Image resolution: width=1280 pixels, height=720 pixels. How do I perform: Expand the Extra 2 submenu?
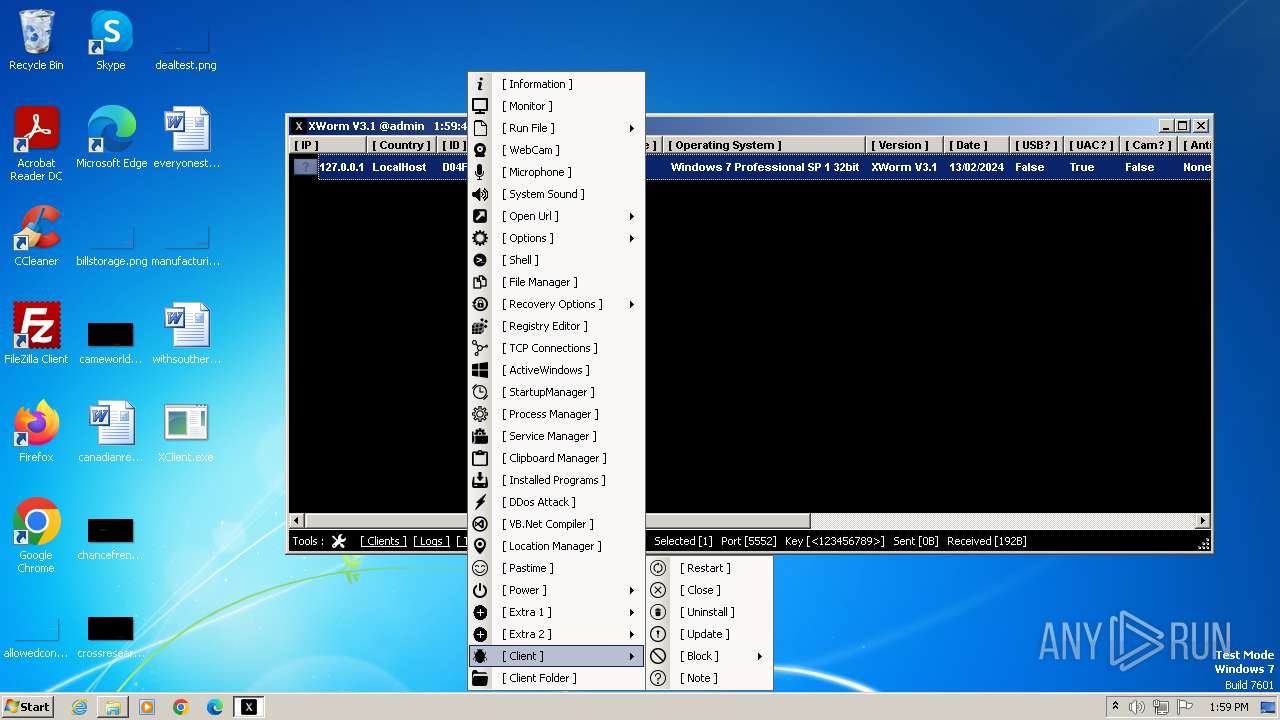[x=632, y=634]
